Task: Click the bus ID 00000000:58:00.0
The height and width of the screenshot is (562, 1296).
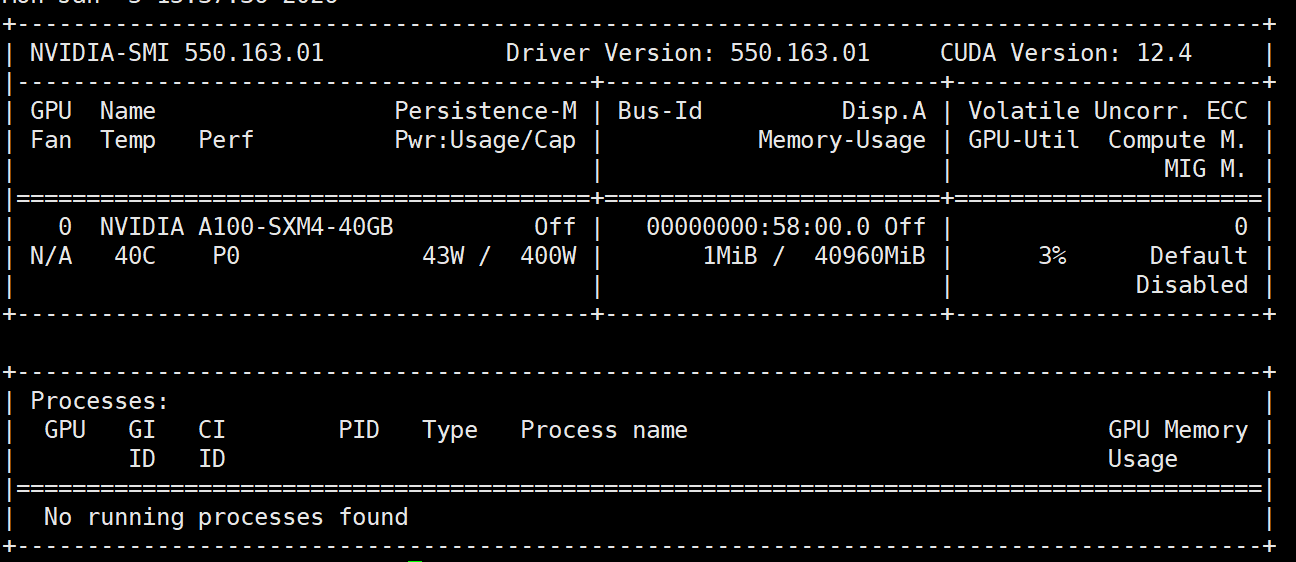Action: (x=758, y=227)
